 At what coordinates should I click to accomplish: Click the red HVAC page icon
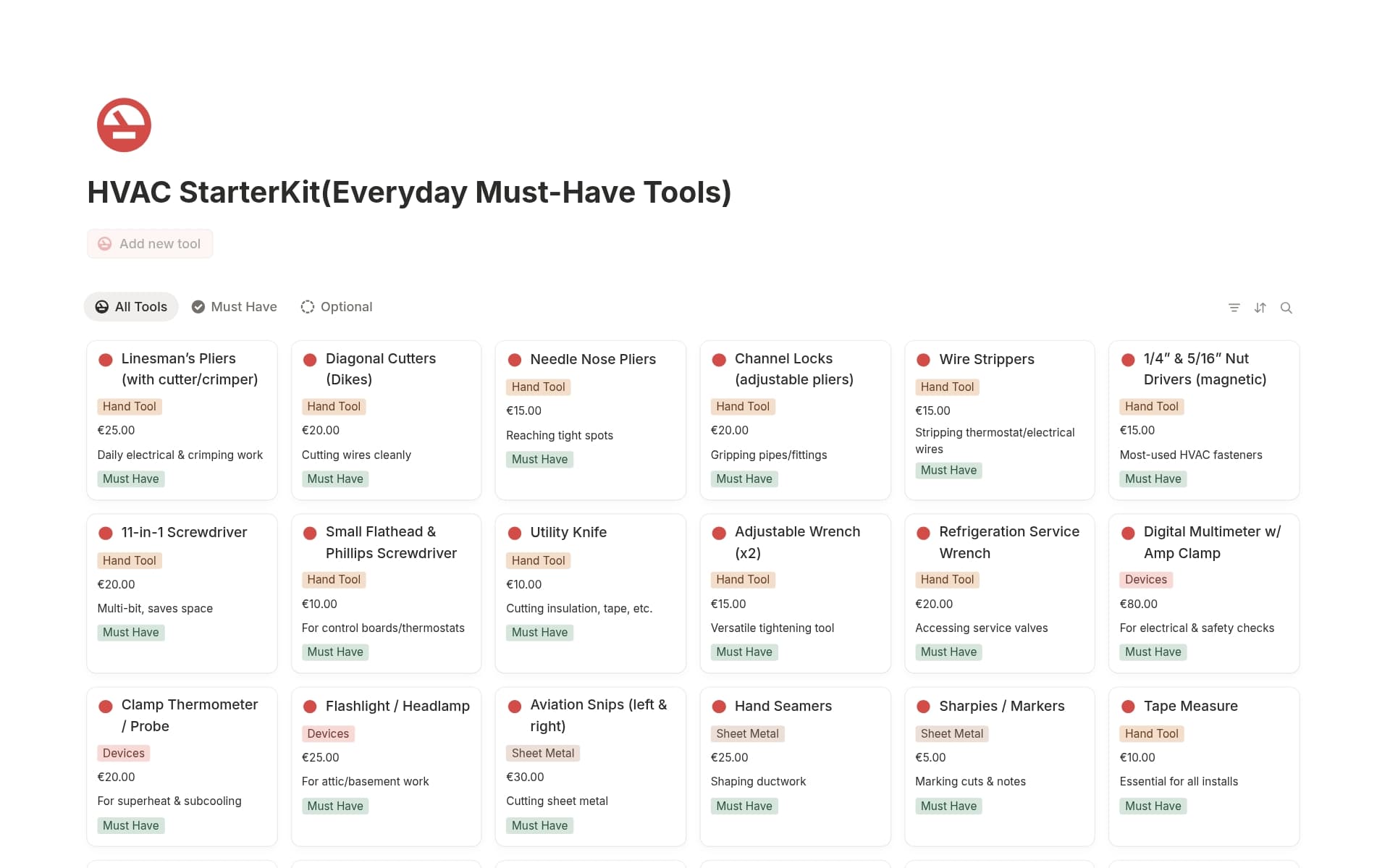point(124,125)
